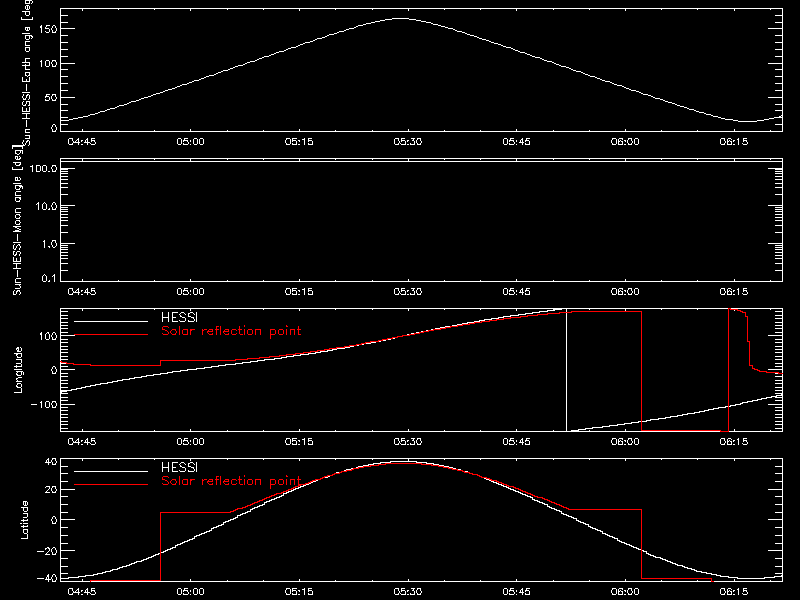Select the 06:00 time label under Moon angle plot
Image resolution: width=800 pixels, height=600 pixels.
coord(625,291)
